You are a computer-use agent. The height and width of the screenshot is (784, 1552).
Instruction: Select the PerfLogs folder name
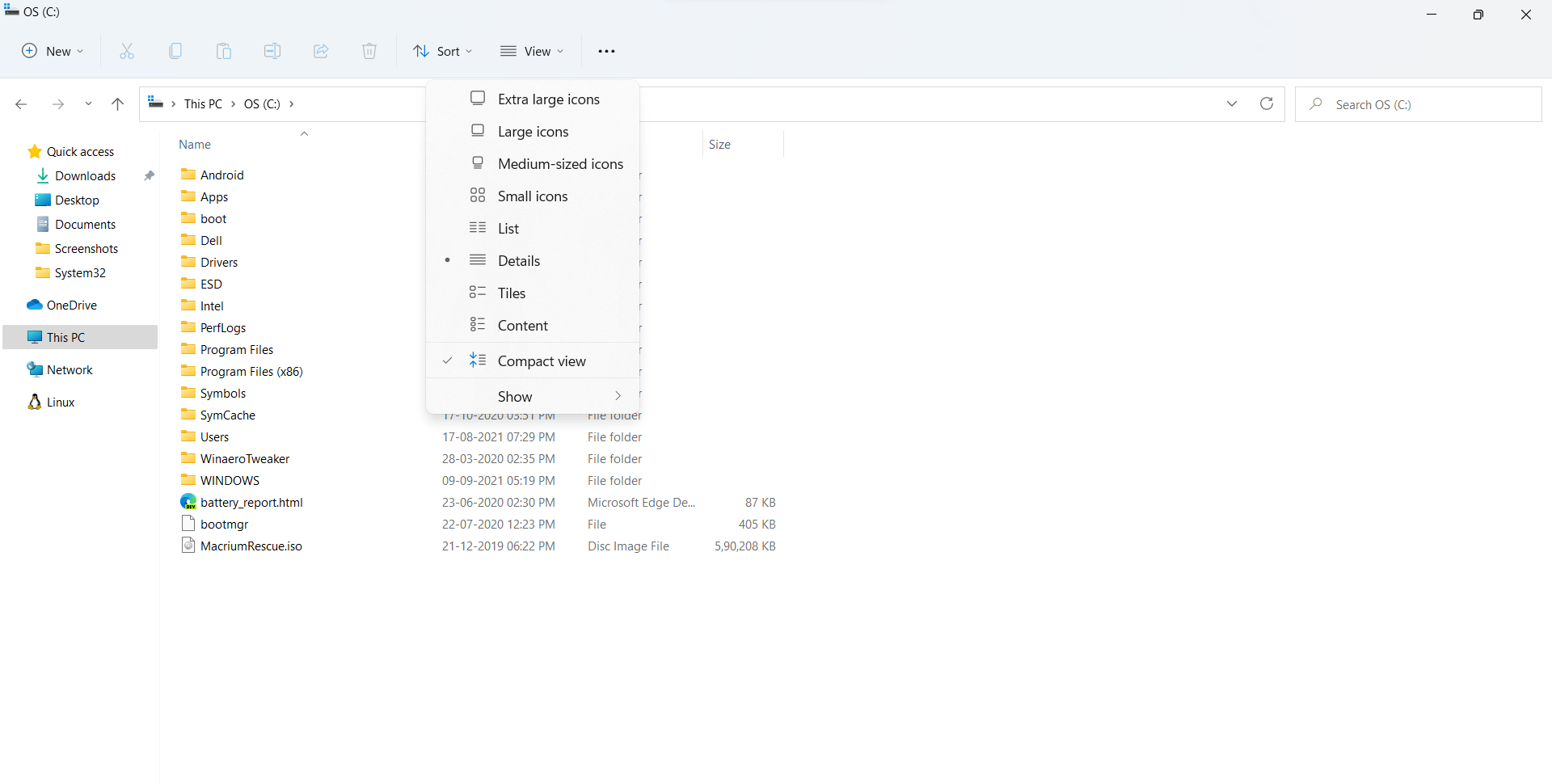(x=223, y=328)
